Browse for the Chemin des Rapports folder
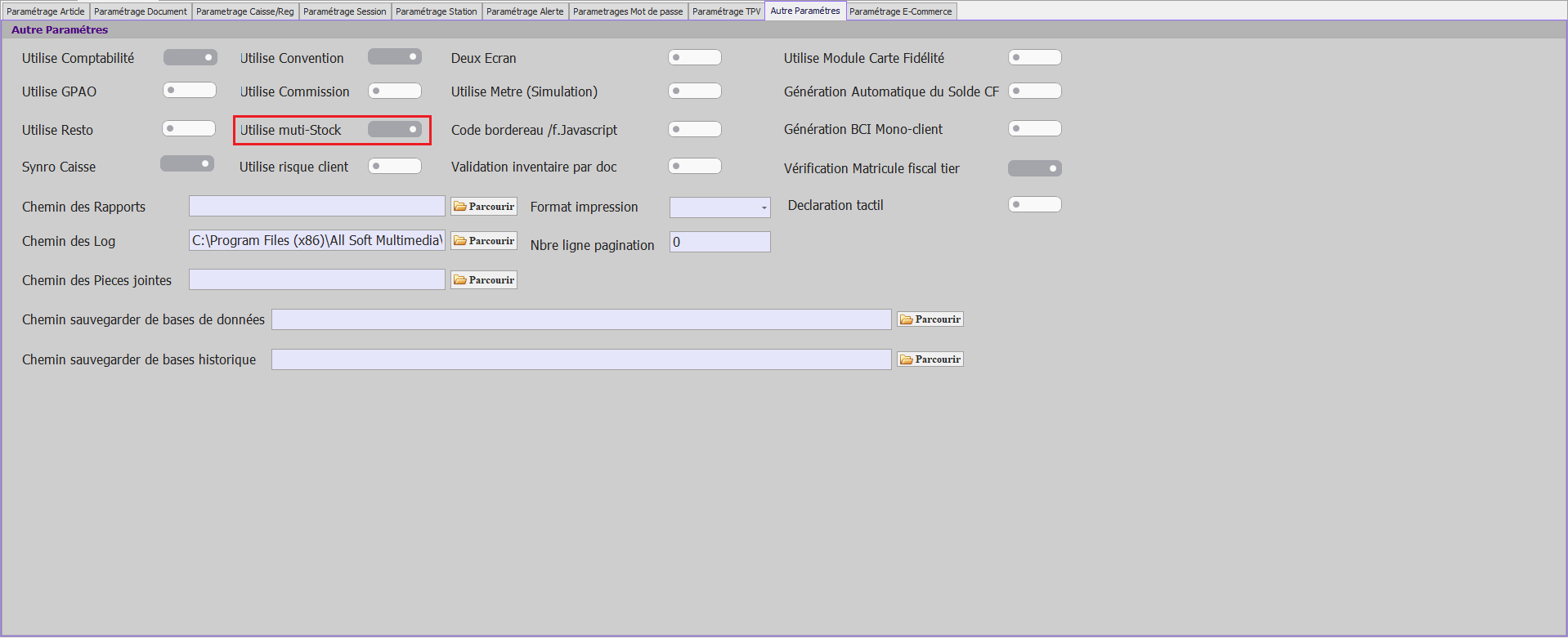Screen dimensions: 1568x638 click(x=484, y=207)
